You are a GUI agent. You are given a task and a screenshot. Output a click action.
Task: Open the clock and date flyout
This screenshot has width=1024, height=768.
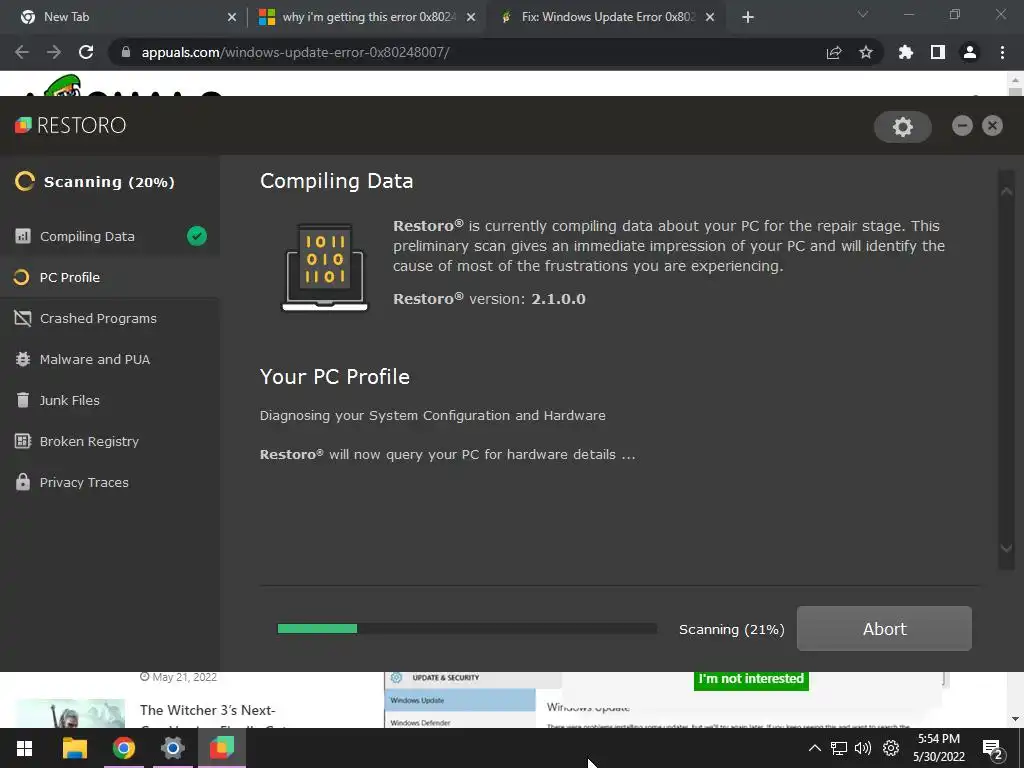tap(938, 748)
